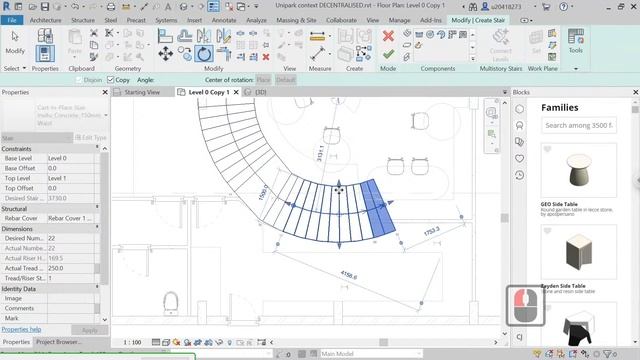Collapse the Constraints section
This screenshot has width=640, height=360.
97,148
